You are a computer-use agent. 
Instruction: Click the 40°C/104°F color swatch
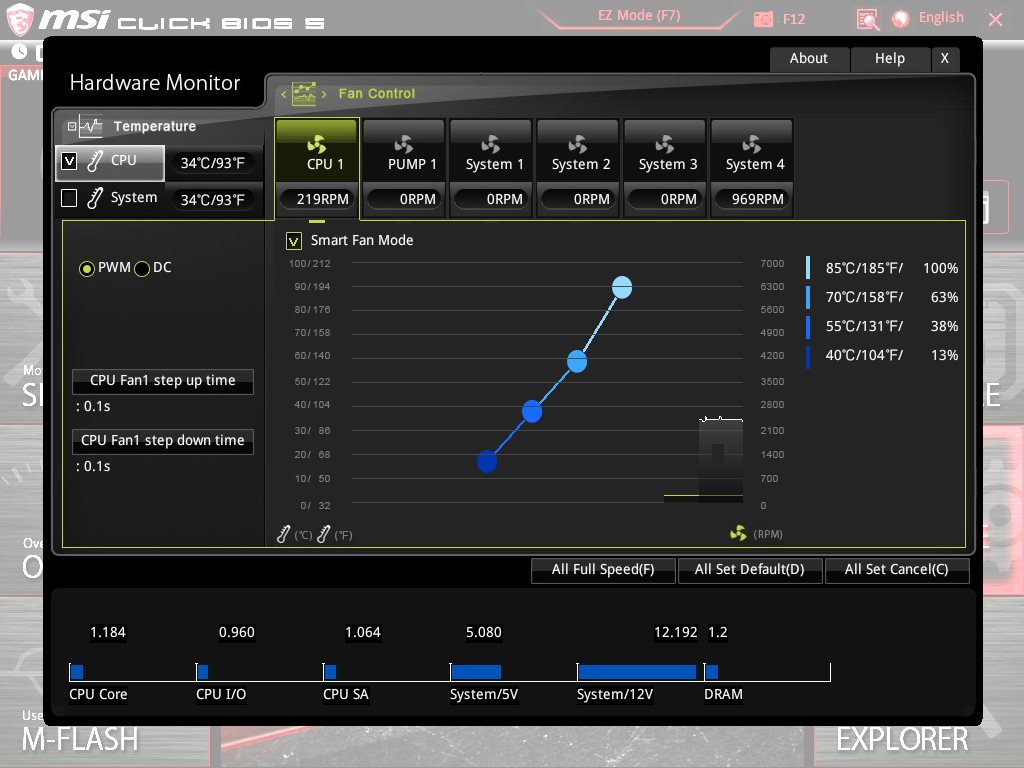coord(808,356)
